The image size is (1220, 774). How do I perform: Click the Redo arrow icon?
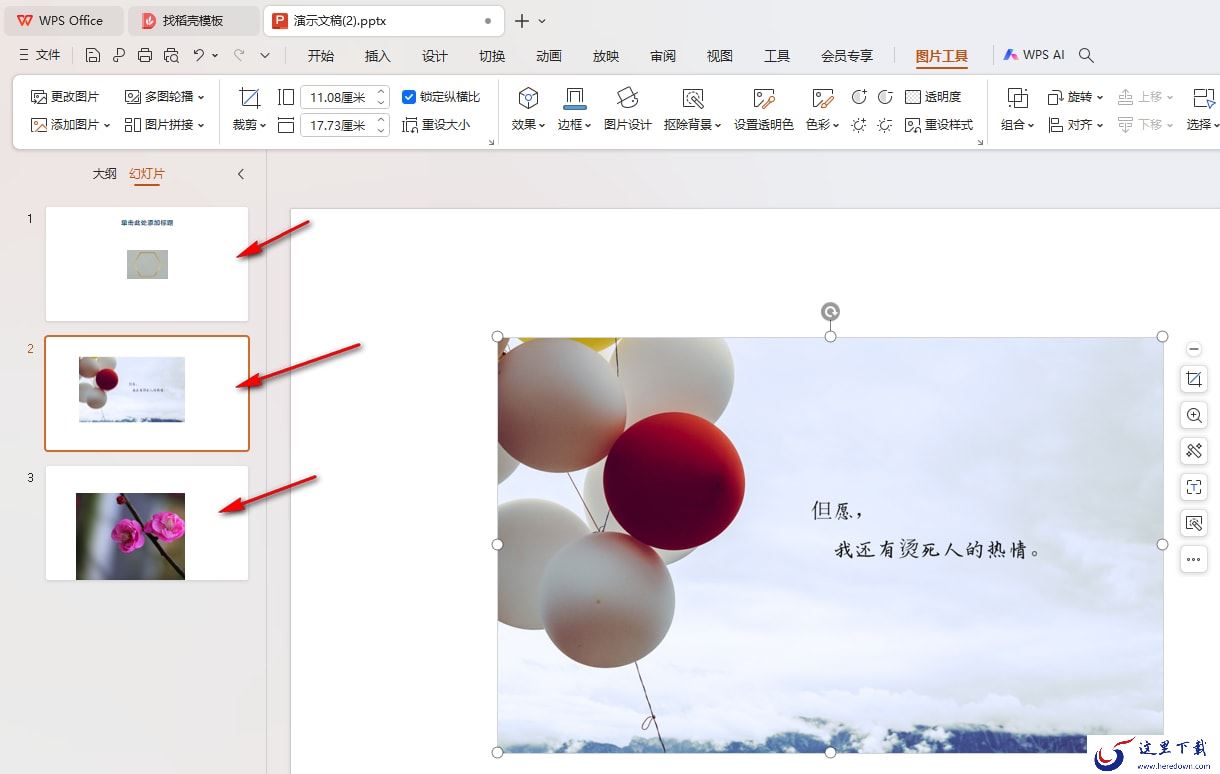click(x=239, y=55)
